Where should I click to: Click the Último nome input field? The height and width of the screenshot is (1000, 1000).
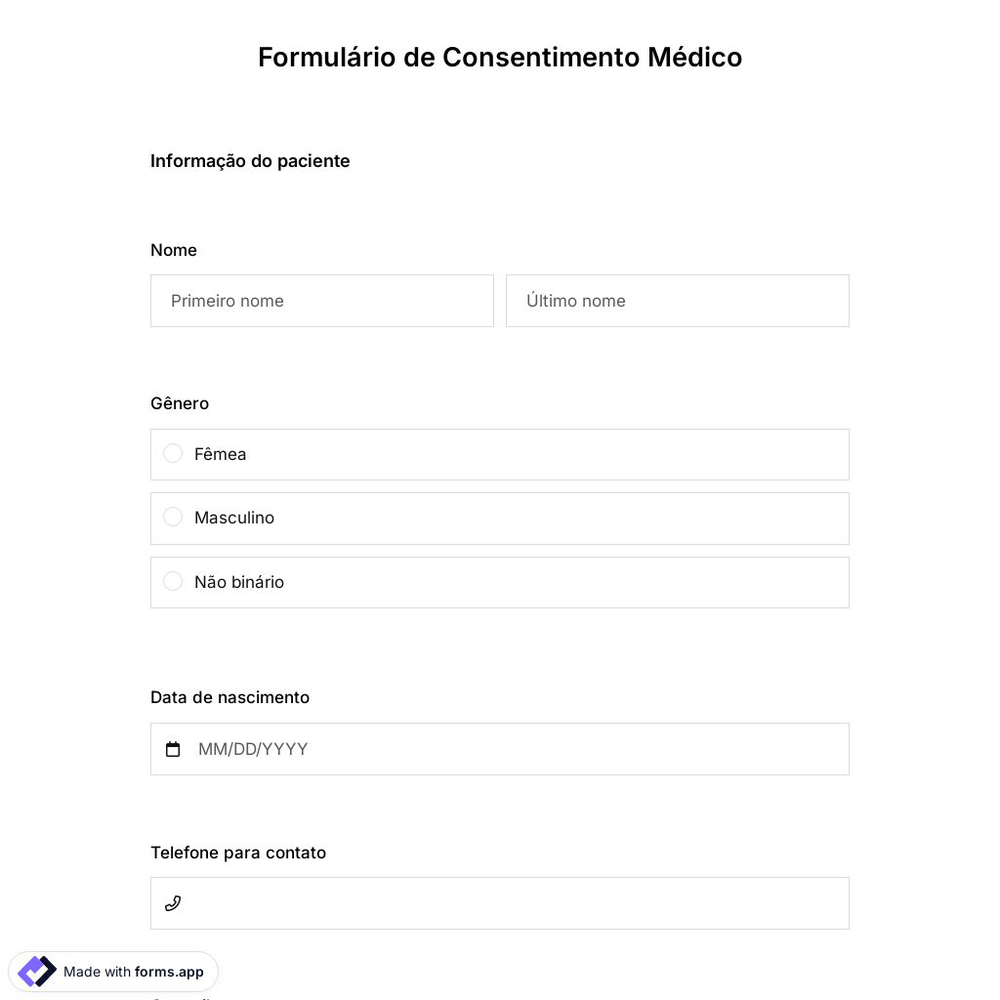point(677,300)
